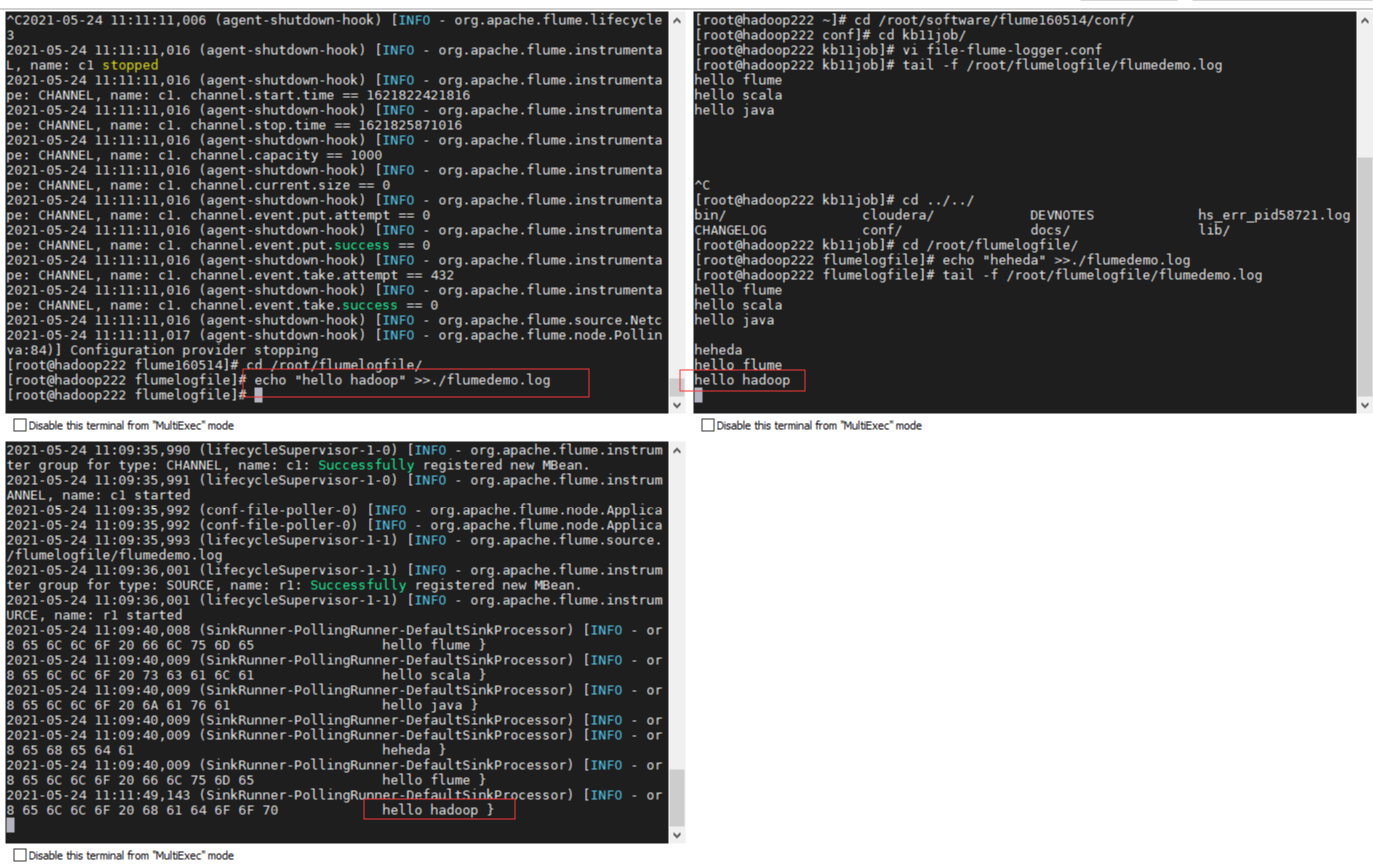Click "hello hadoop }" in bottom-left terminal

click(x=438, y=810)
